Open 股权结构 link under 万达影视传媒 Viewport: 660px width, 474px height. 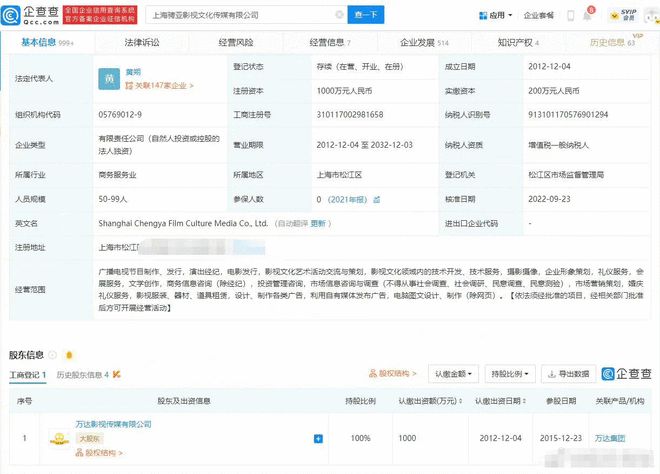click(99, 453)
